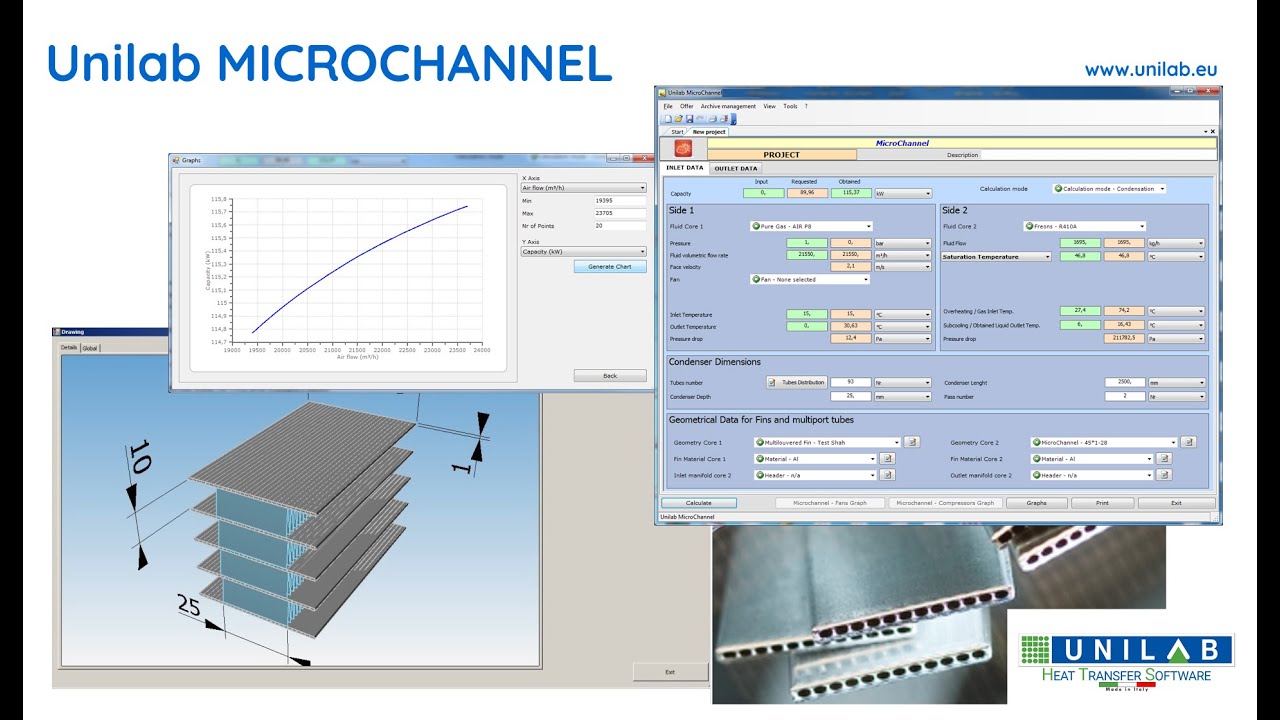Open the Details tab in Drawing window

click(69, 348)
